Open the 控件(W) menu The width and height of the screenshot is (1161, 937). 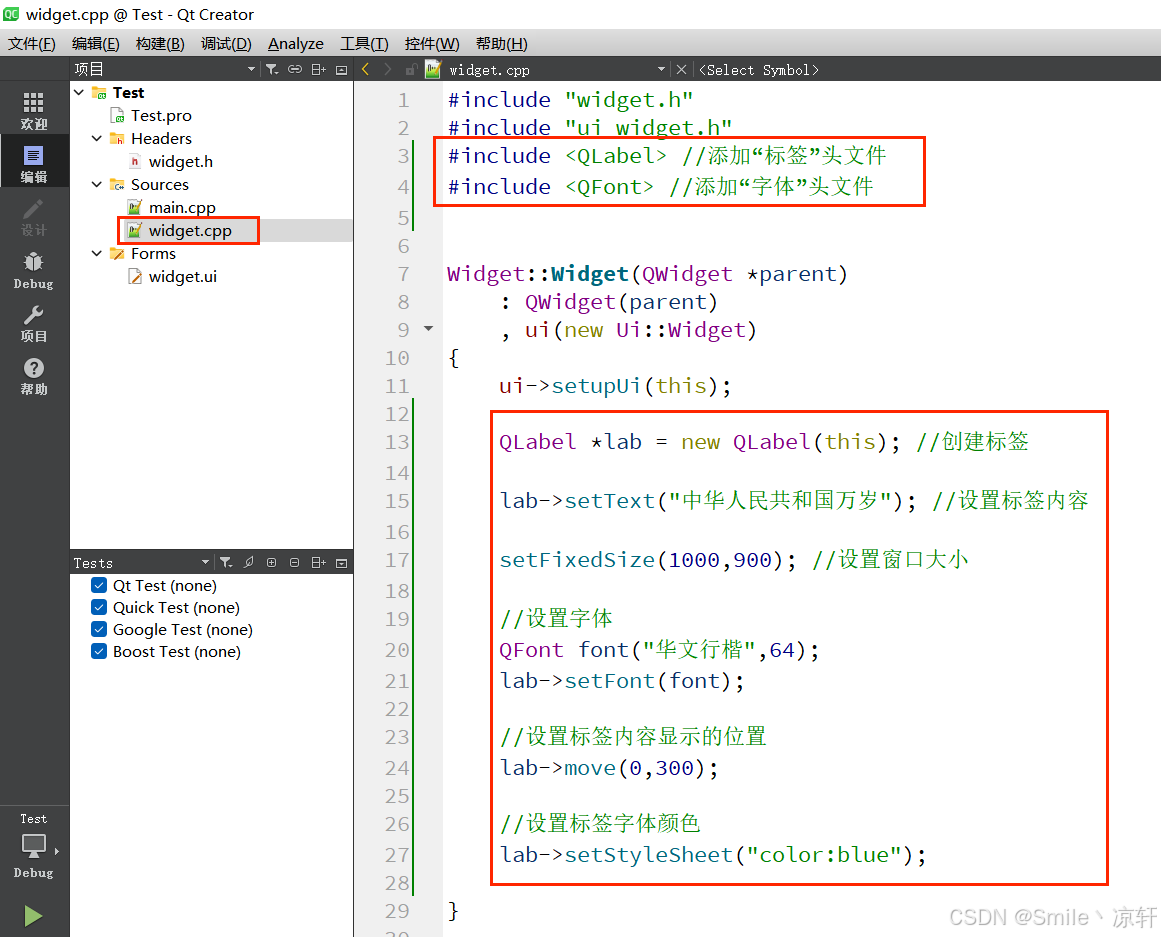(432, 44)
